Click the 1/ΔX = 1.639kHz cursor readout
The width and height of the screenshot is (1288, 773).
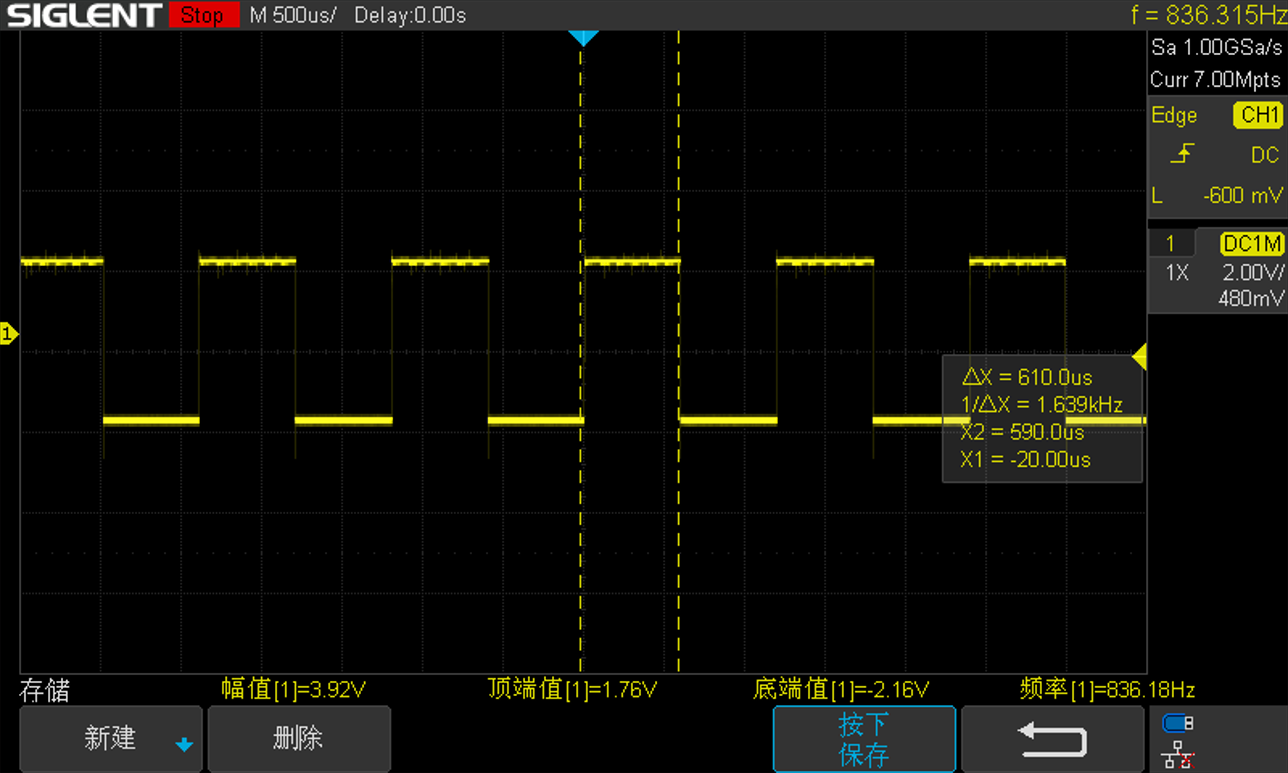pyautogui.click(x=1041, y=405)
